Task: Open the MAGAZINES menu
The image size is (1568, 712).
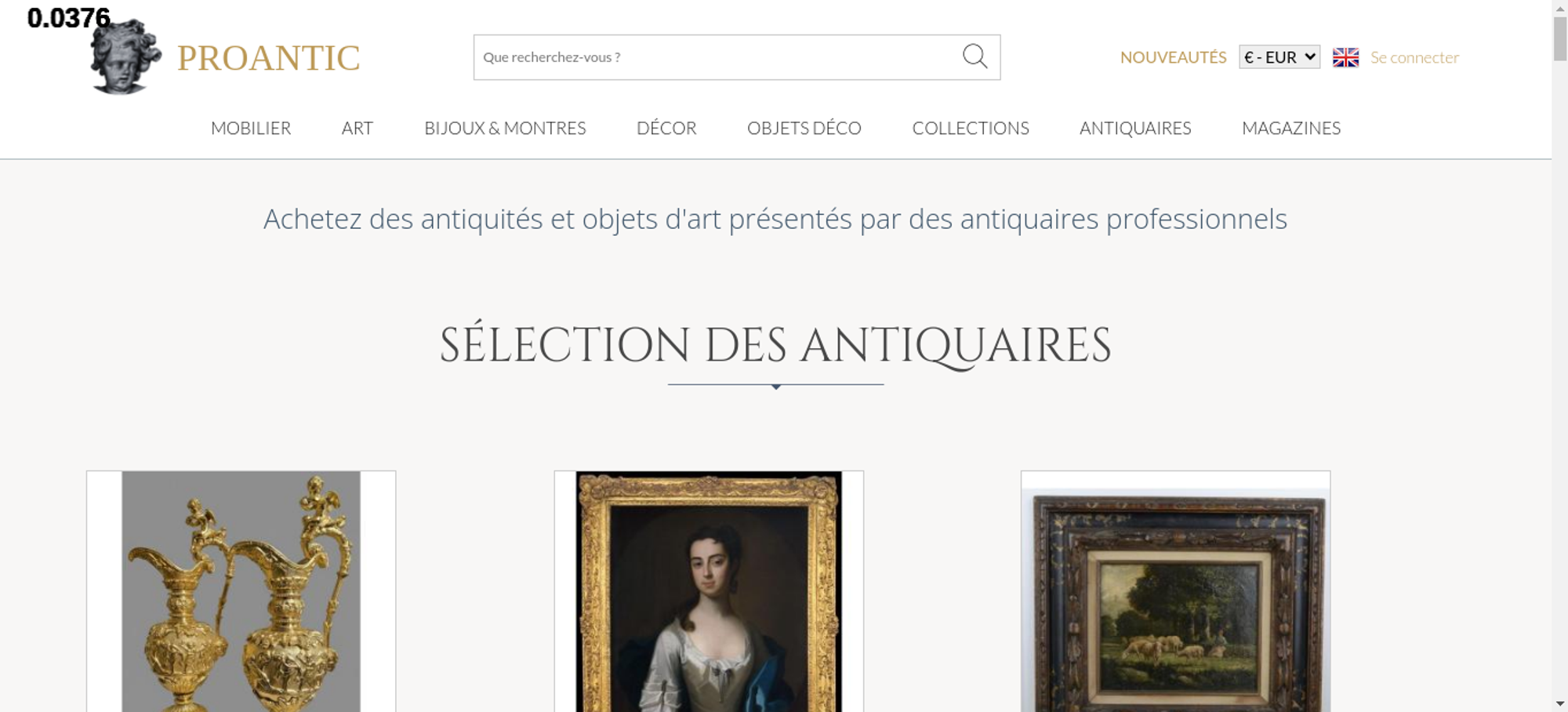Action: 1291,128
